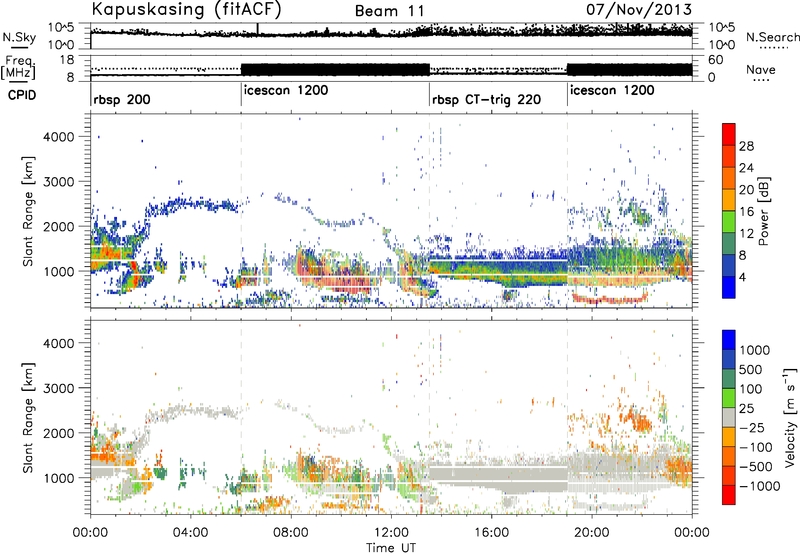The image size is (800, 554).
Task: Click the '28' tick on the Power scale
Action: tap(746, 146)
